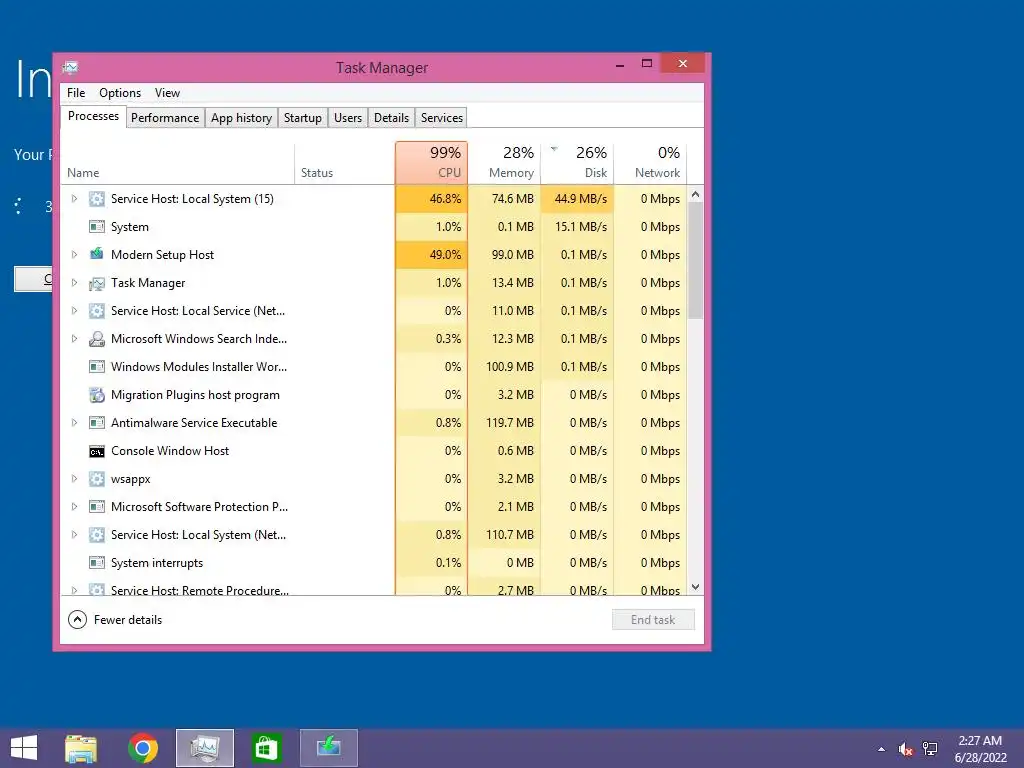Expand Service Host: Local Service (Net...)
Screen dimensions: 1024x768
pos(74,311)
